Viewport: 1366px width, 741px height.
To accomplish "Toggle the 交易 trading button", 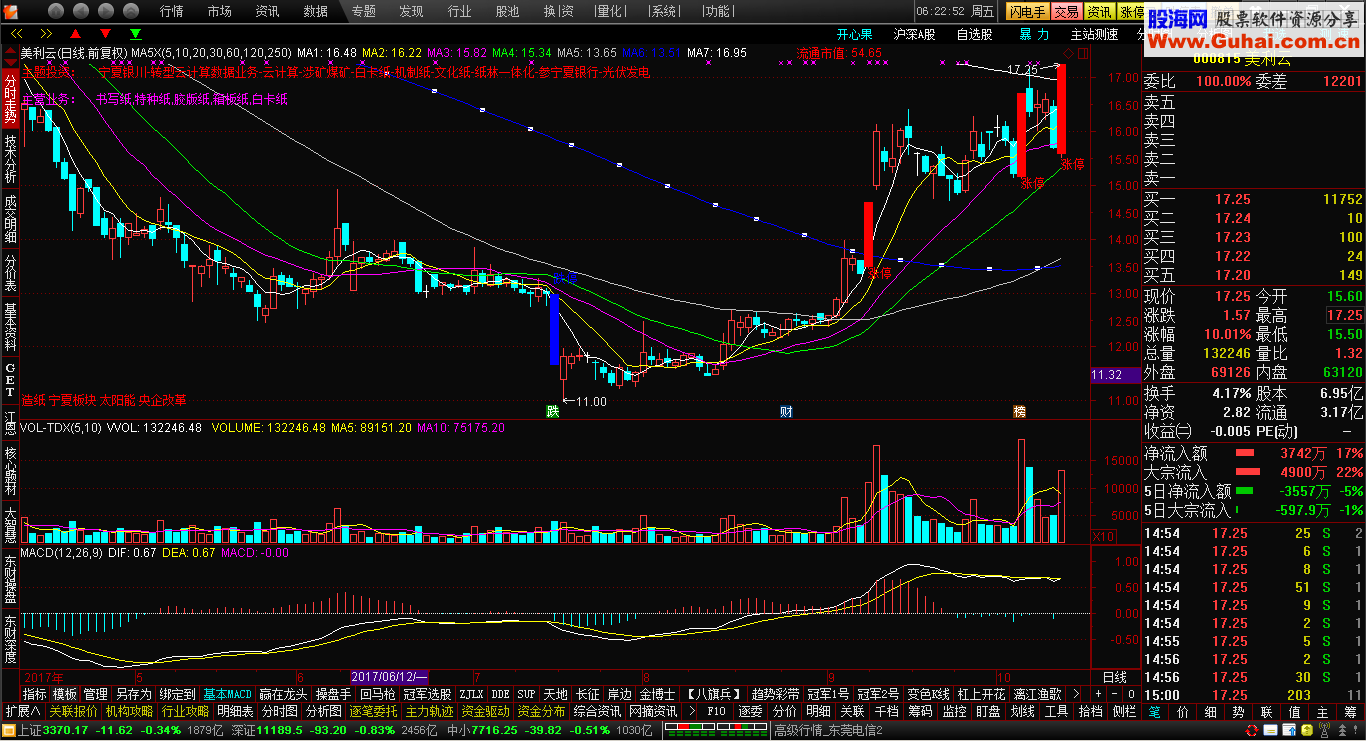I will 1066,12.
